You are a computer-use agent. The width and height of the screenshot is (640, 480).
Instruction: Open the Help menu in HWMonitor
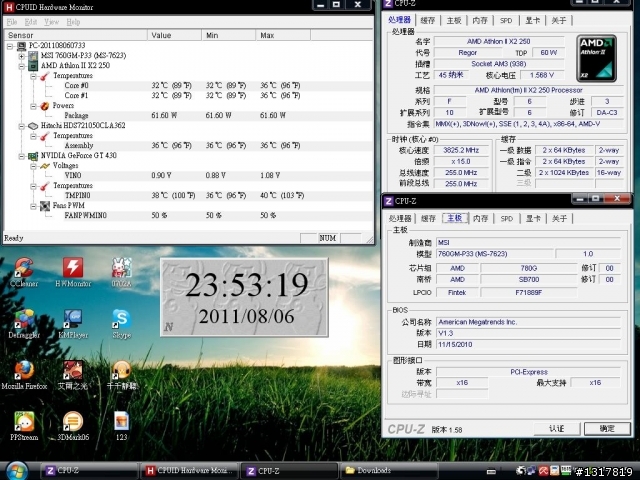73,22
